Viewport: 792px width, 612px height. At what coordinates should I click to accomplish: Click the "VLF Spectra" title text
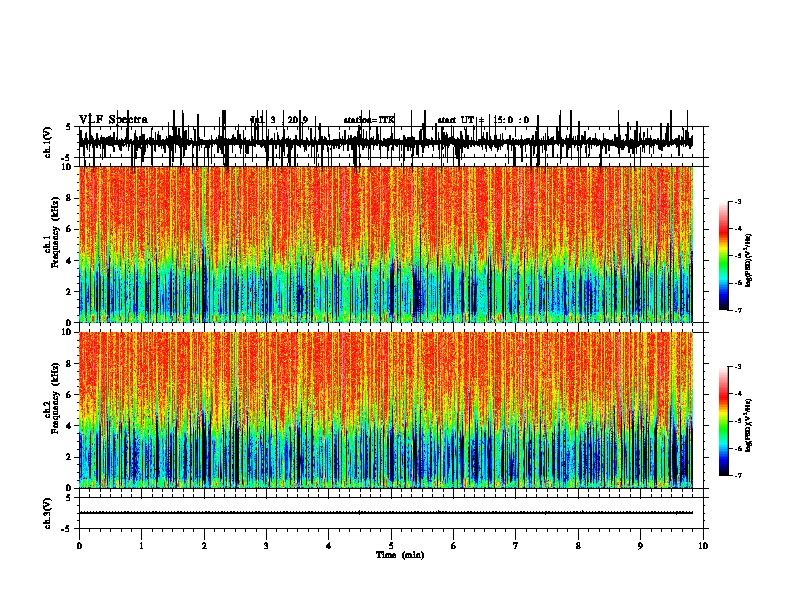(x=113, y=120)
